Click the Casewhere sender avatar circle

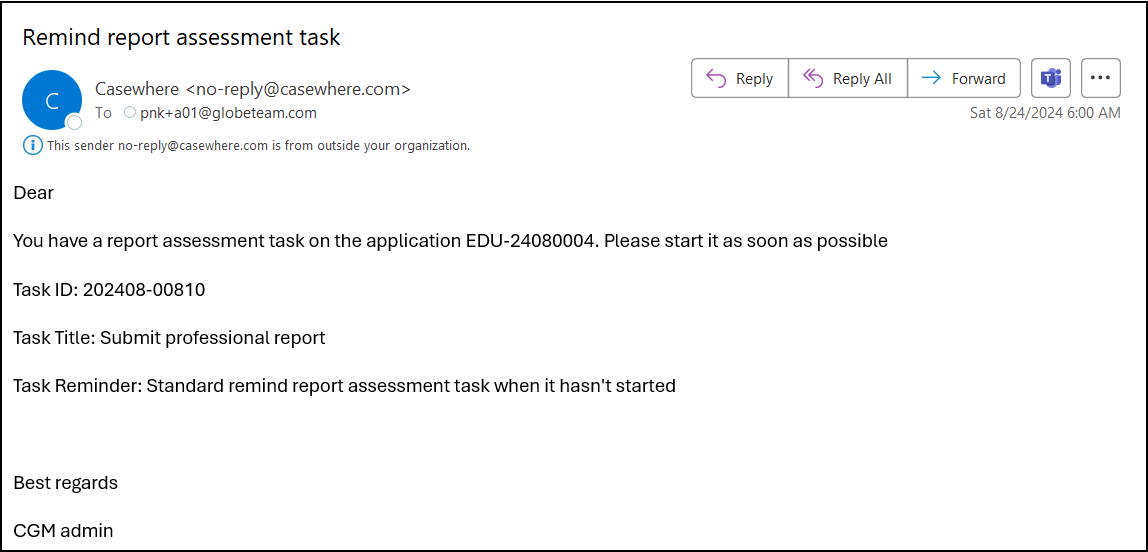coord(51,99)
